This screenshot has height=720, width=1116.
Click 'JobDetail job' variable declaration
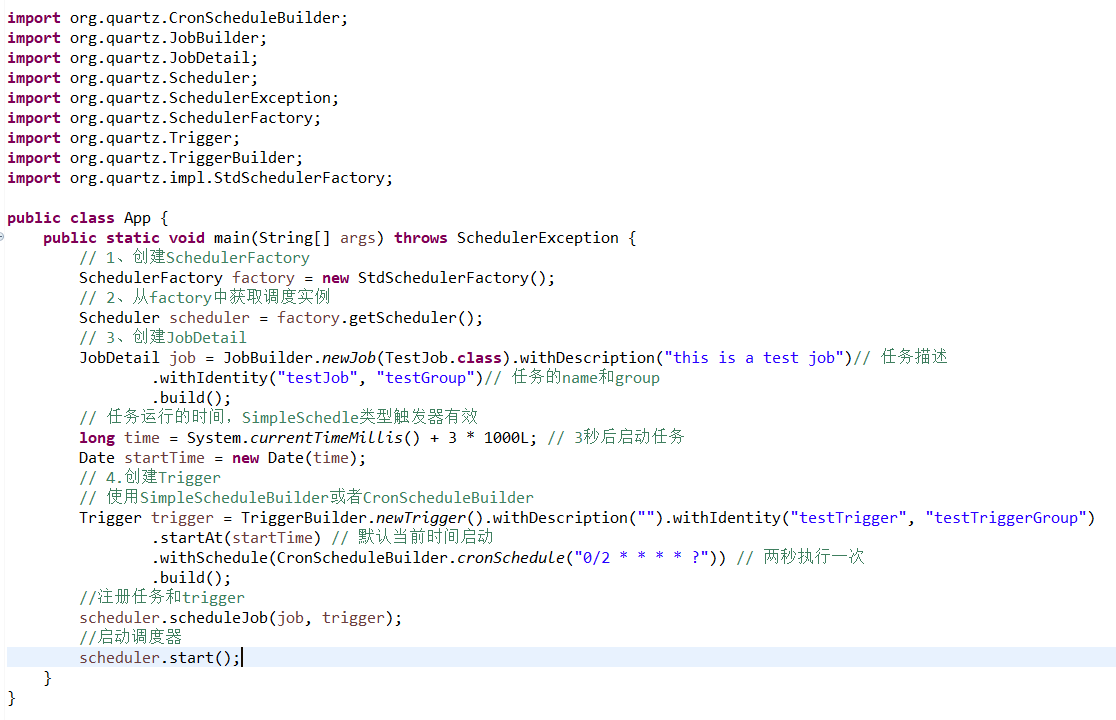pyautogui.click(x=137, y=357)
